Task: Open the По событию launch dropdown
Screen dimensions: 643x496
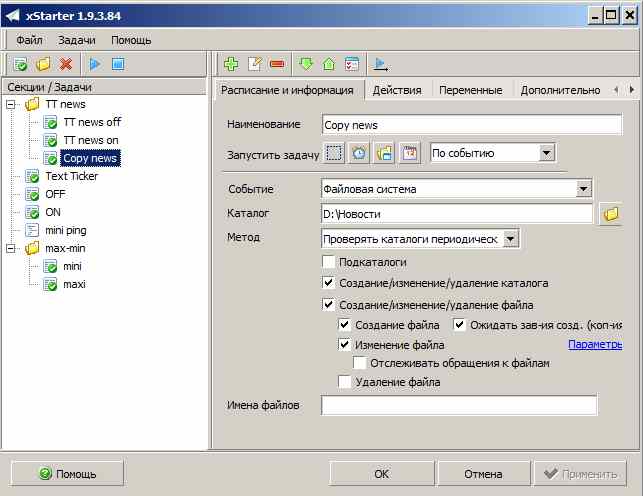Action: (x=546, y=153)
